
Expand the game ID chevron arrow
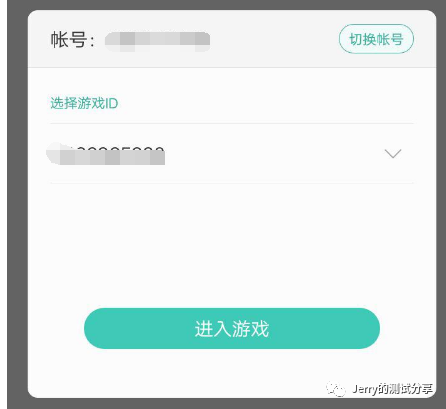[393, 154]
